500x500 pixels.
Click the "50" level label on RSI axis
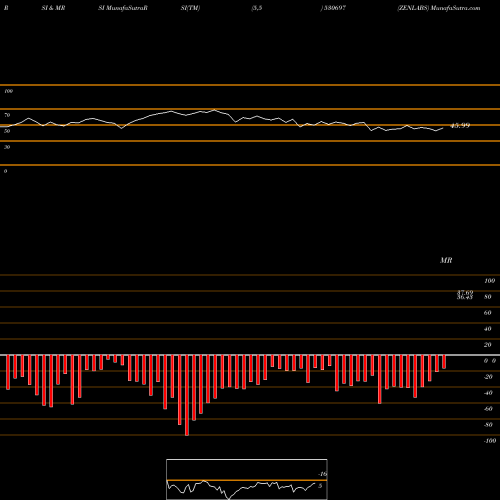[7, 131]
